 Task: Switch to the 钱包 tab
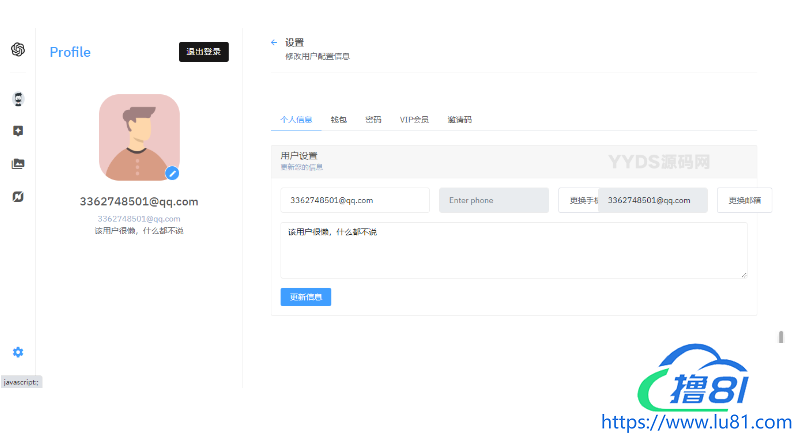click(x=339, y=120)
